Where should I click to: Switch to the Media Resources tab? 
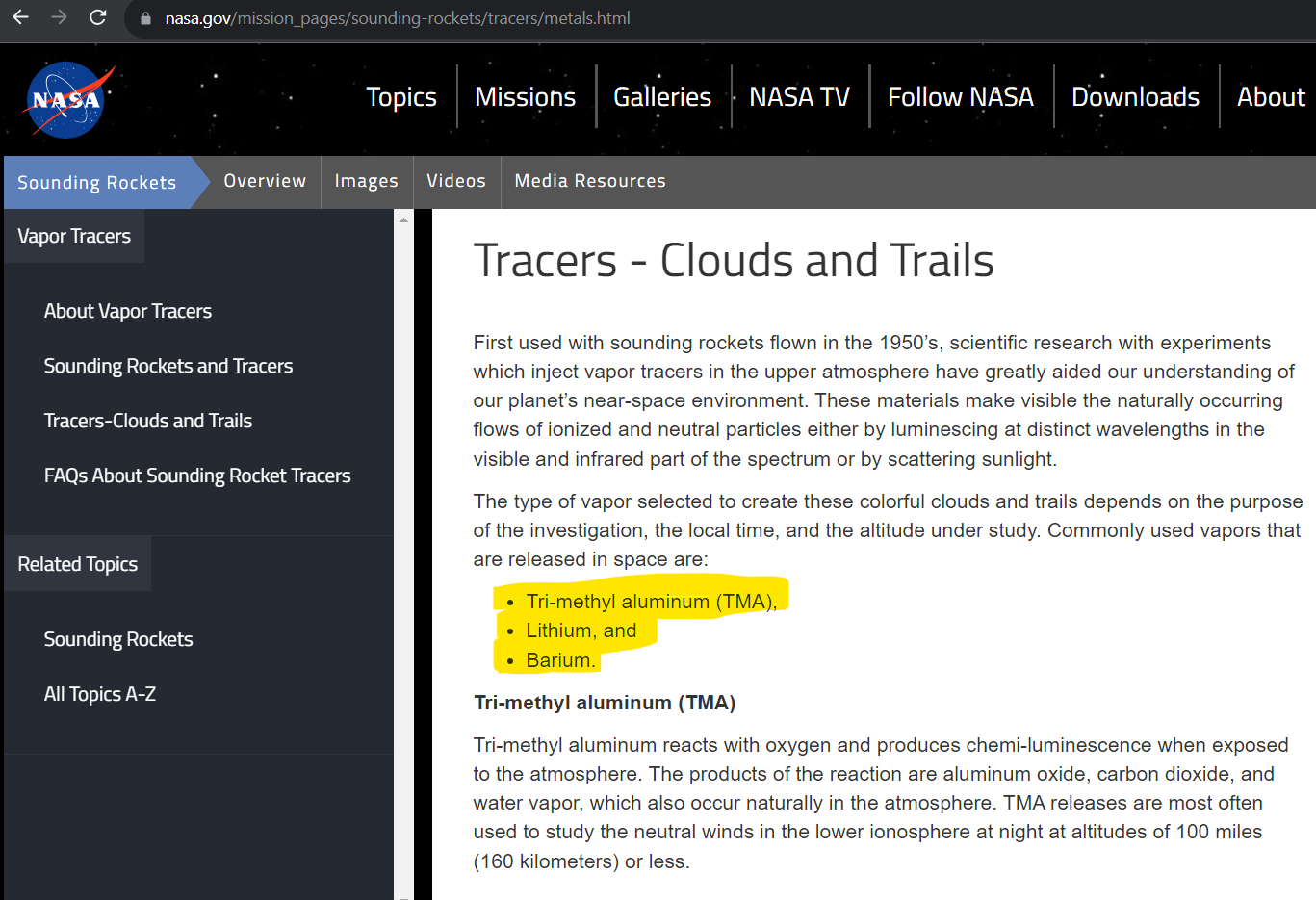coord(590,181)
